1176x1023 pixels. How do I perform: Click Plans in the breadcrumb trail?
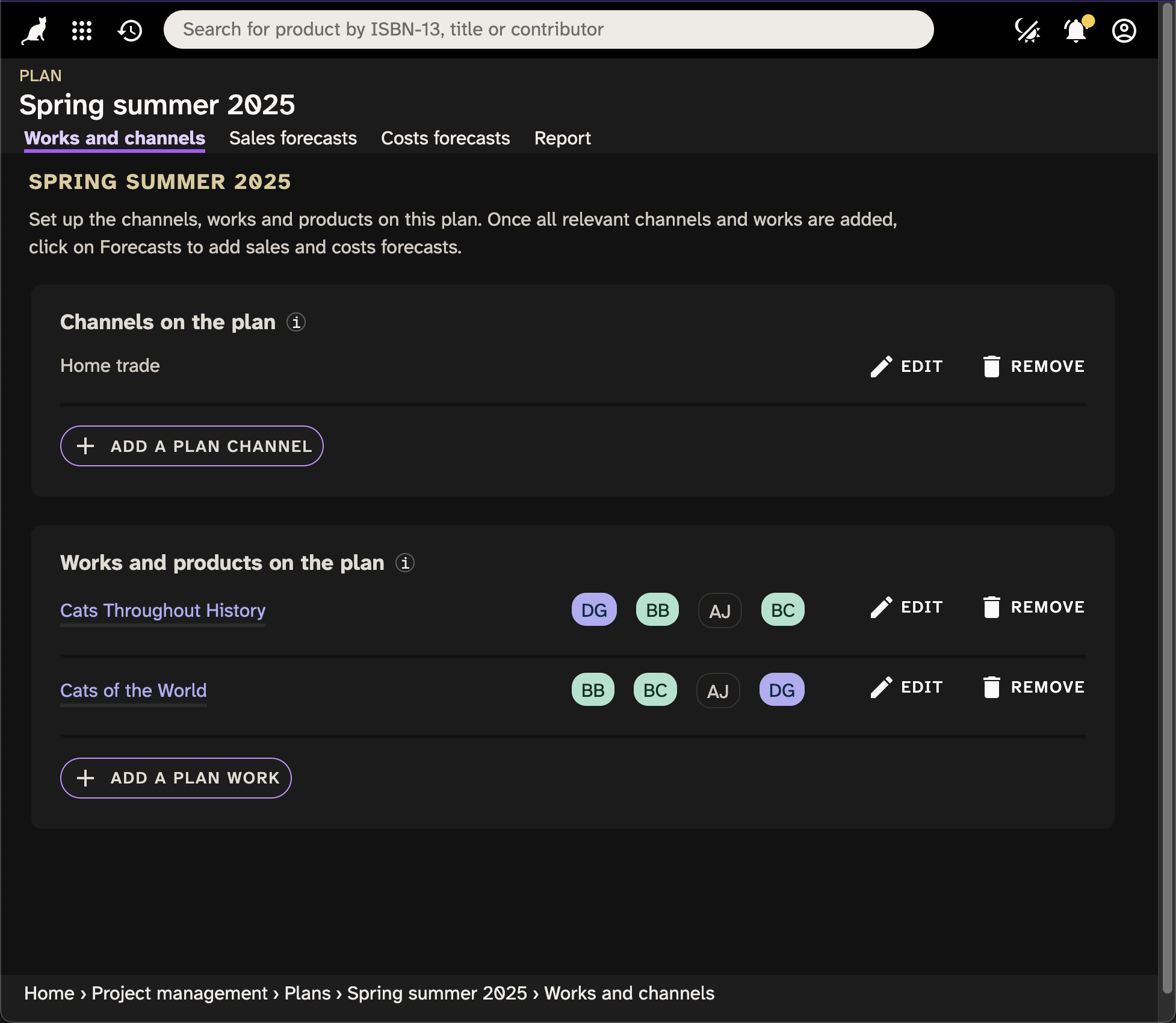pyautogui.click(x=308, y=993)
